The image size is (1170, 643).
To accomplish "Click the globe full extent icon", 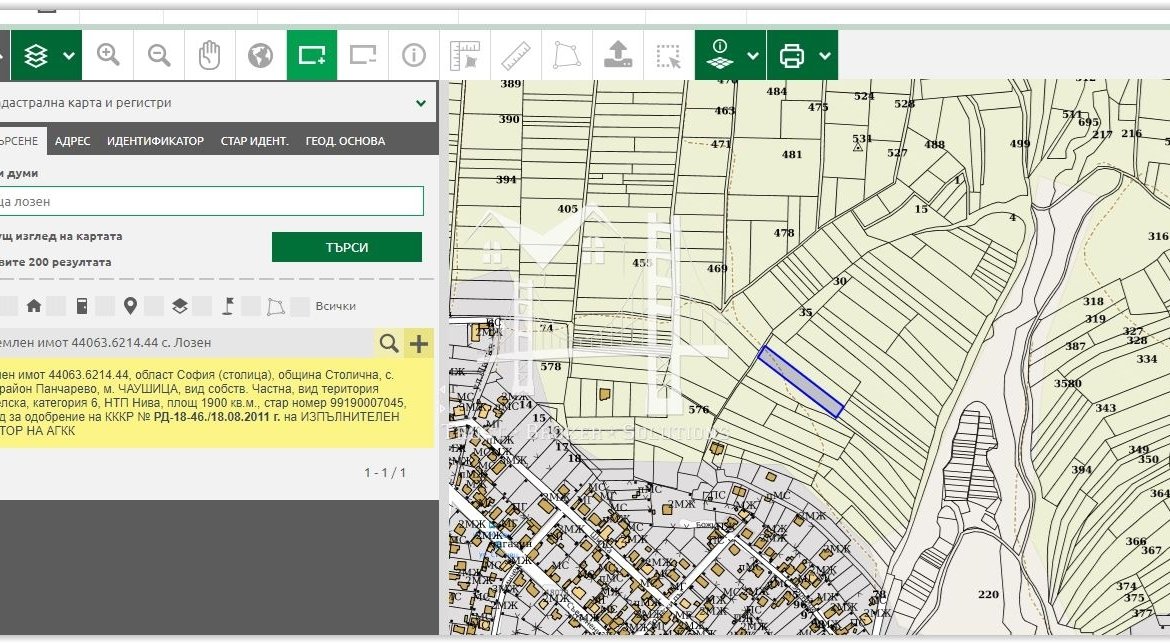I will point(260,56).
